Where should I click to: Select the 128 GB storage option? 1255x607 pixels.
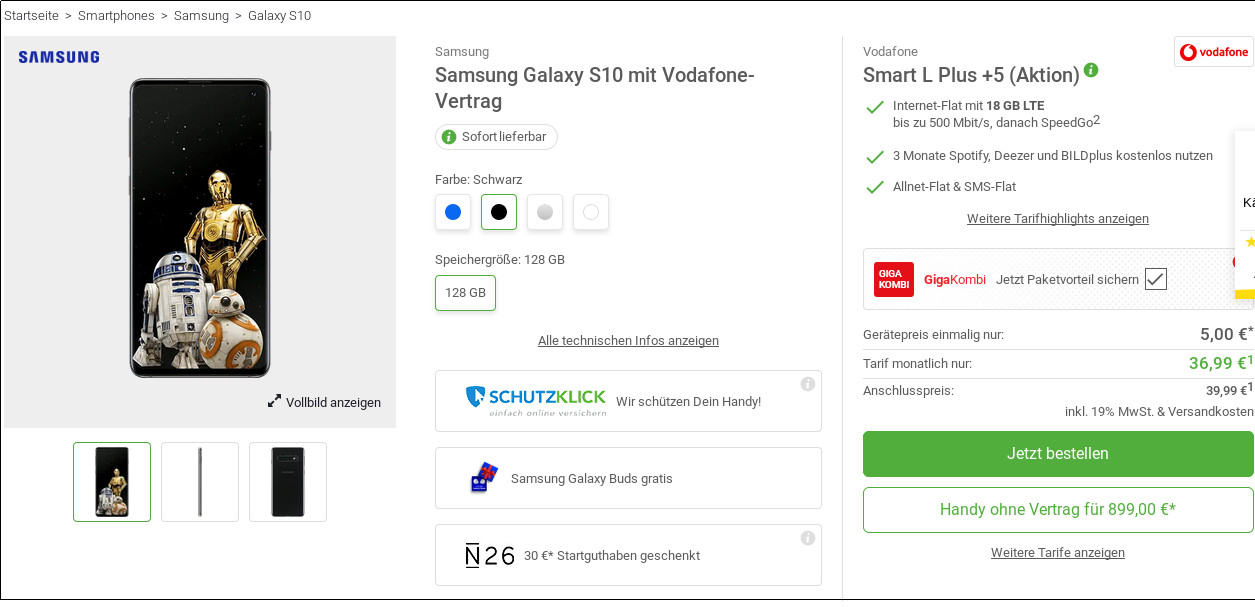[x=465, y=293]
